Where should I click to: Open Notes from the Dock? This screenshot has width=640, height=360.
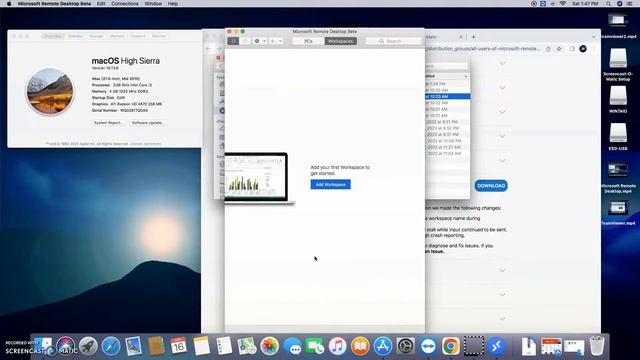tap(201, 346)
